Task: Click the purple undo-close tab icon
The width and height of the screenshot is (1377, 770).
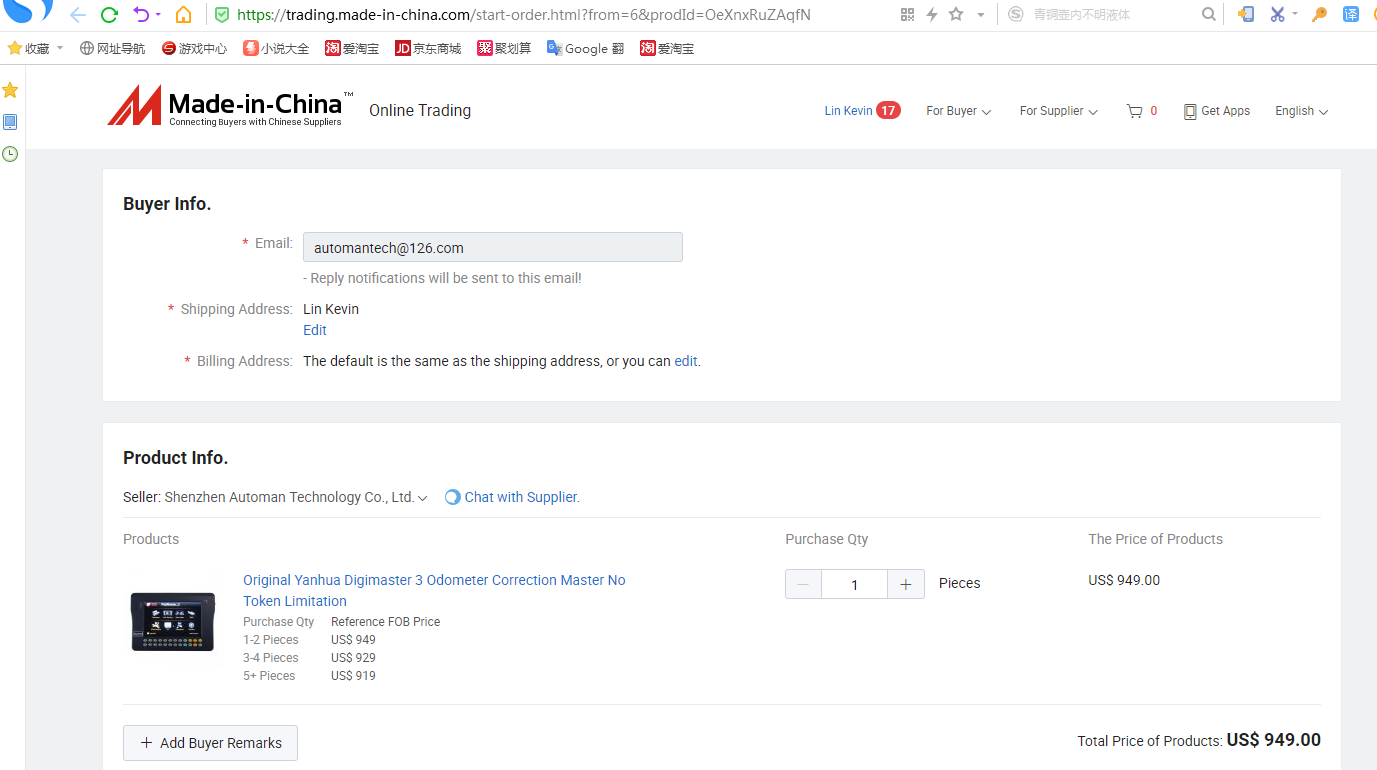Action: (141, 15)
